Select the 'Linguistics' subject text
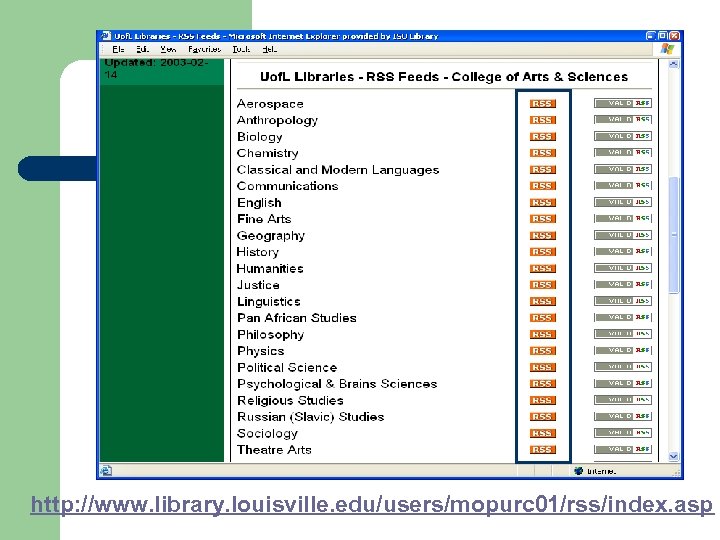This screenshot has height=540, width=720. coord(269,302)
